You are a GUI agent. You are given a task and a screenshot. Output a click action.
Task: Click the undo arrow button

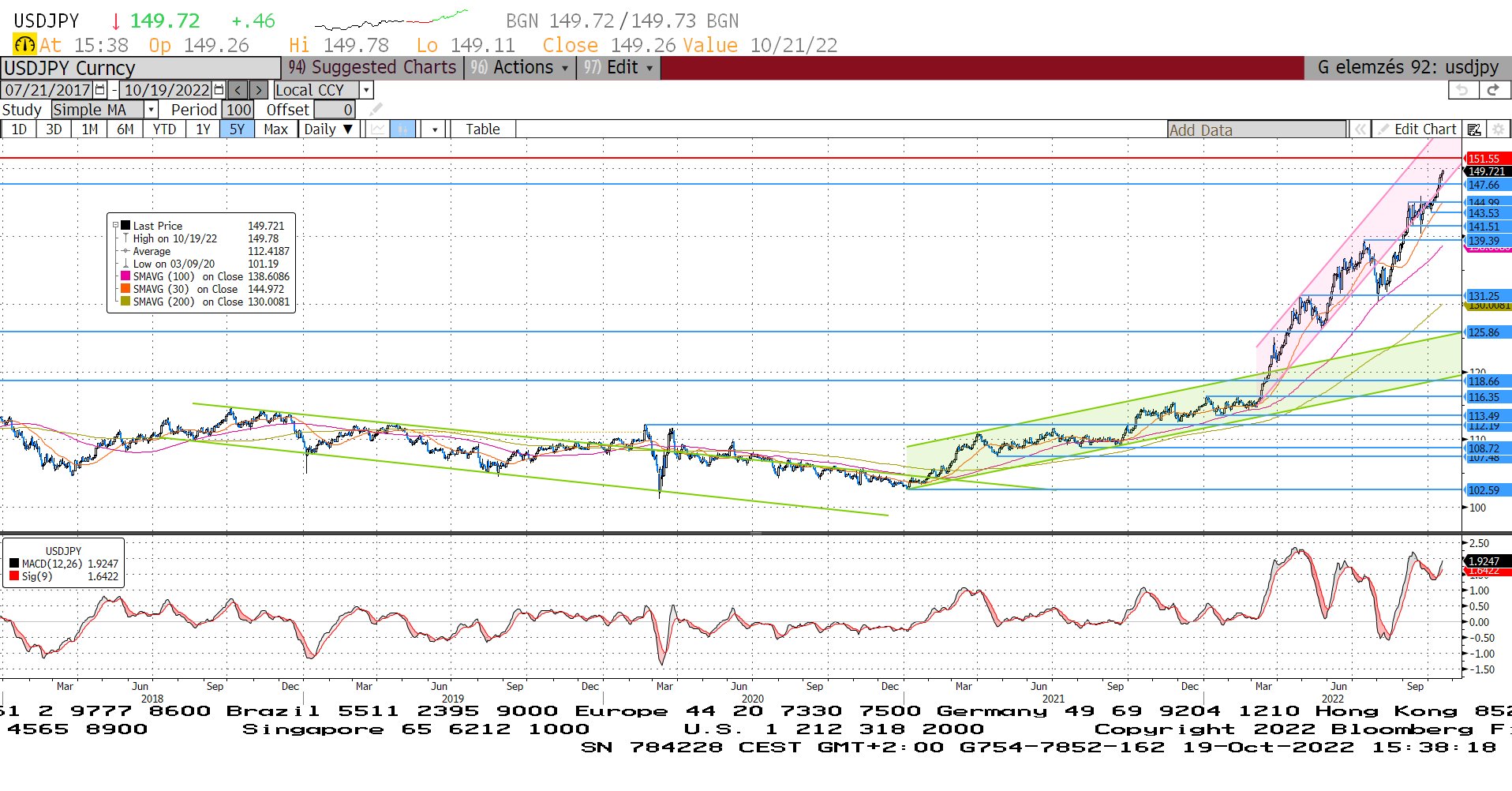[x=1462, y=90]
